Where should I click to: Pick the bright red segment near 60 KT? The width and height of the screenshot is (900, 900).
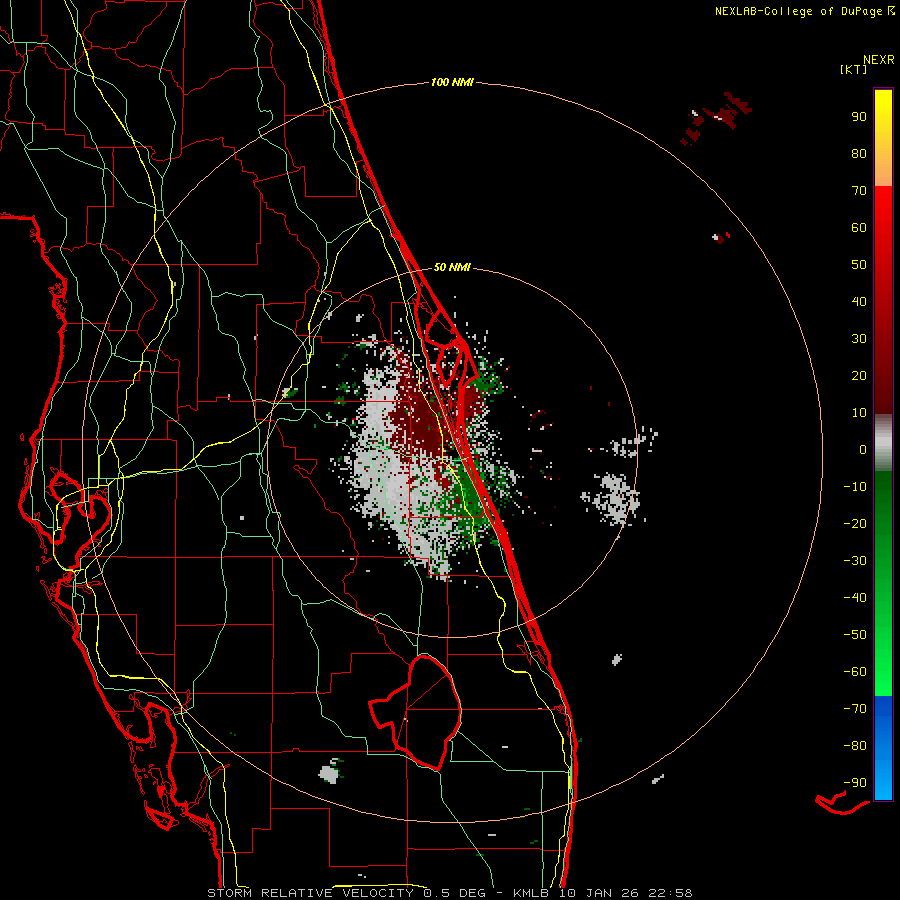pyautogui.click(x=883, y=227)
